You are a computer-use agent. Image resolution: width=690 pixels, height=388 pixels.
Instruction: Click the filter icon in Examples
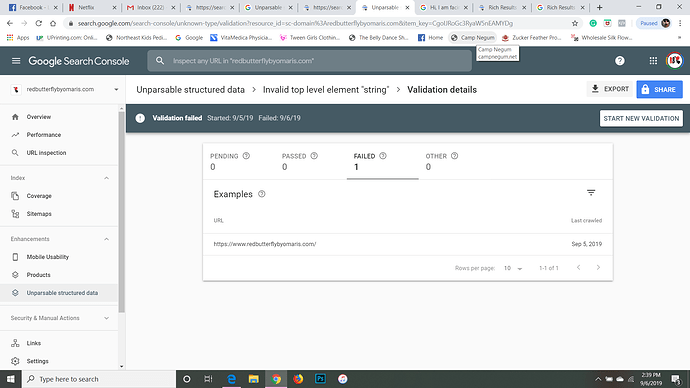pyautogui.click(x=591, y=193)
